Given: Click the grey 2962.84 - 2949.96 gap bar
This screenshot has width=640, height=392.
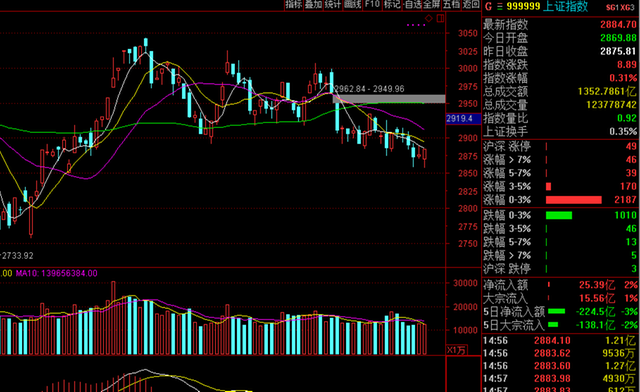Looking at the screenshot, I should click(x=389, y=98).
